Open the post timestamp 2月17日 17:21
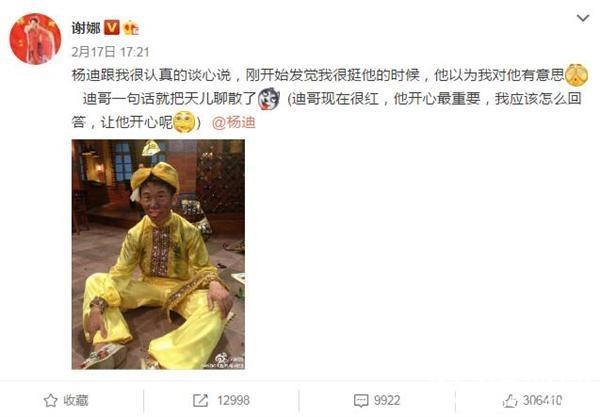600x417 pixels. [x=110, y=52]
